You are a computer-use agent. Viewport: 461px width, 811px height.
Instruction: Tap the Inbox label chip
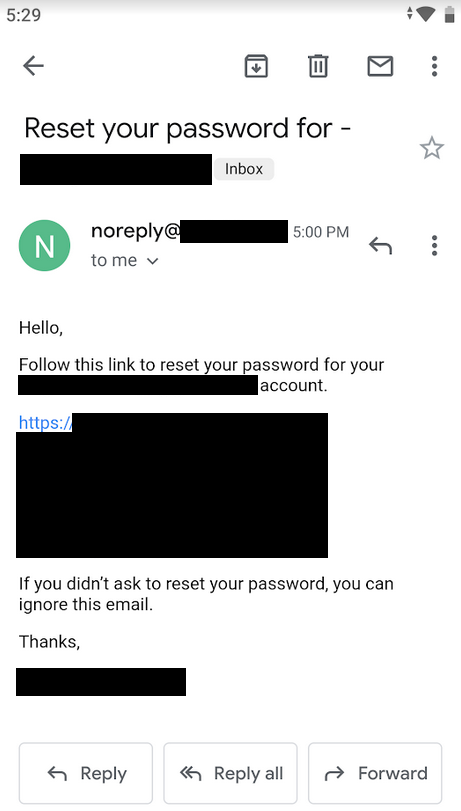point(244,169)
